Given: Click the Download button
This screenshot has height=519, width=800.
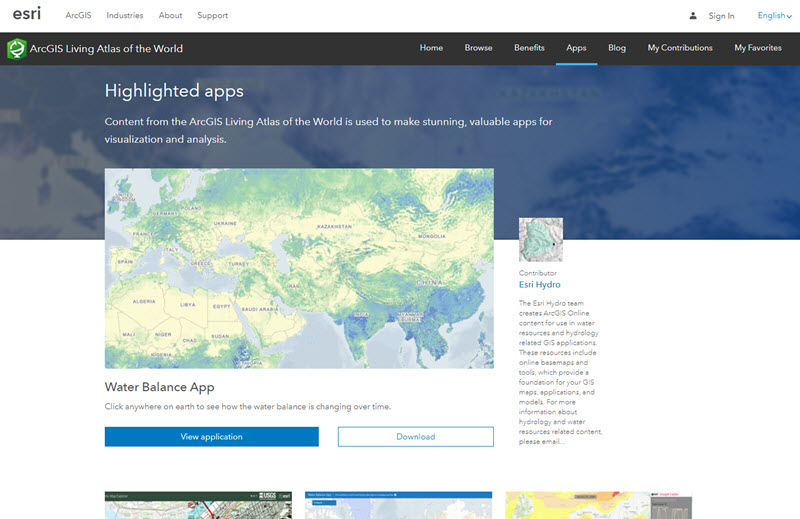Looking at the screenshot, I should [416, 437].
